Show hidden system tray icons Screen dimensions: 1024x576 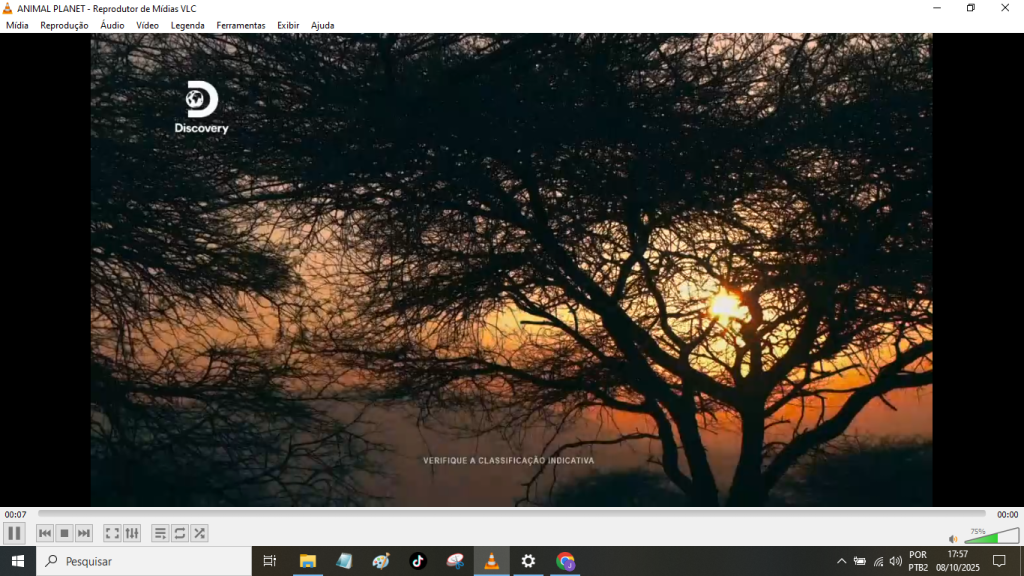pyautogui.click(x=841, y=561)
